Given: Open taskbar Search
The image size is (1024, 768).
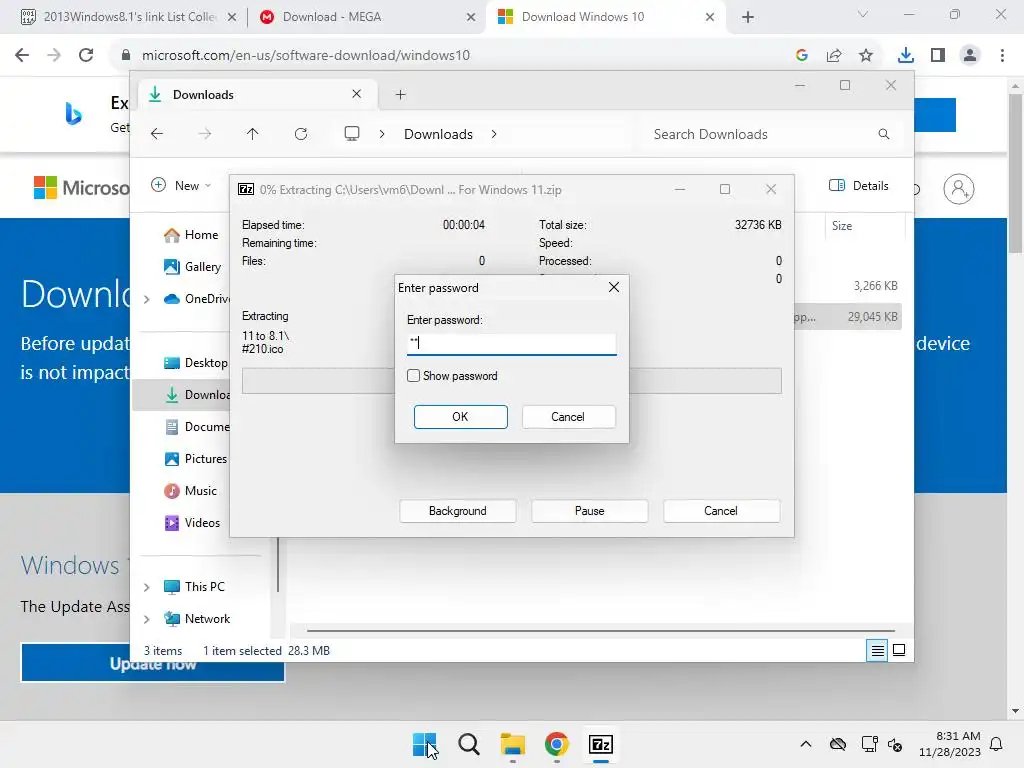Looking at the screenshot, I should [x=469, y=744].
